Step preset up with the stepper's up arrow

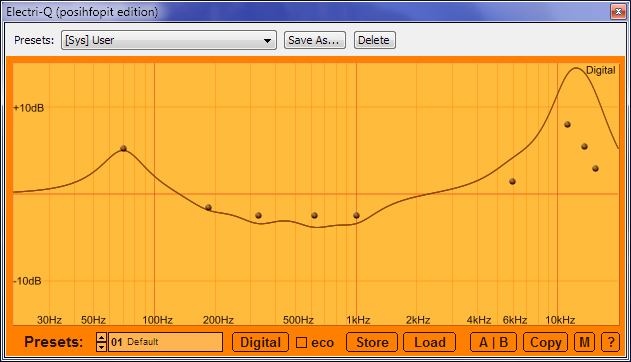pyautogui.click(x=101, y=337)
